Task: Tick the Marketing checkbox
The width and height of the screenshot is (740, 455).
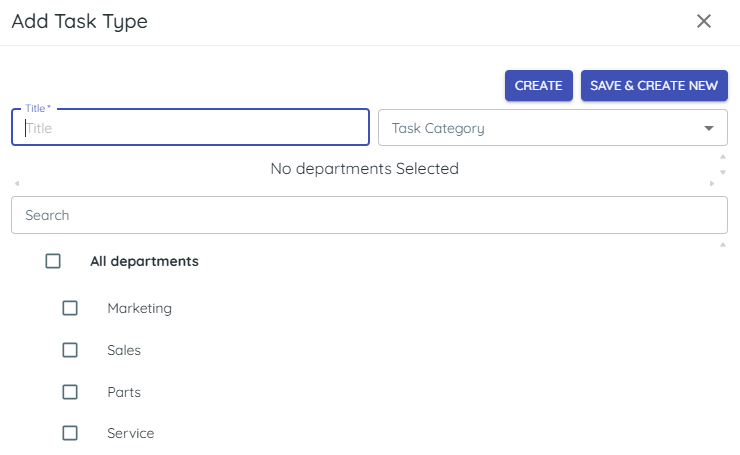Action: [70, 308]
